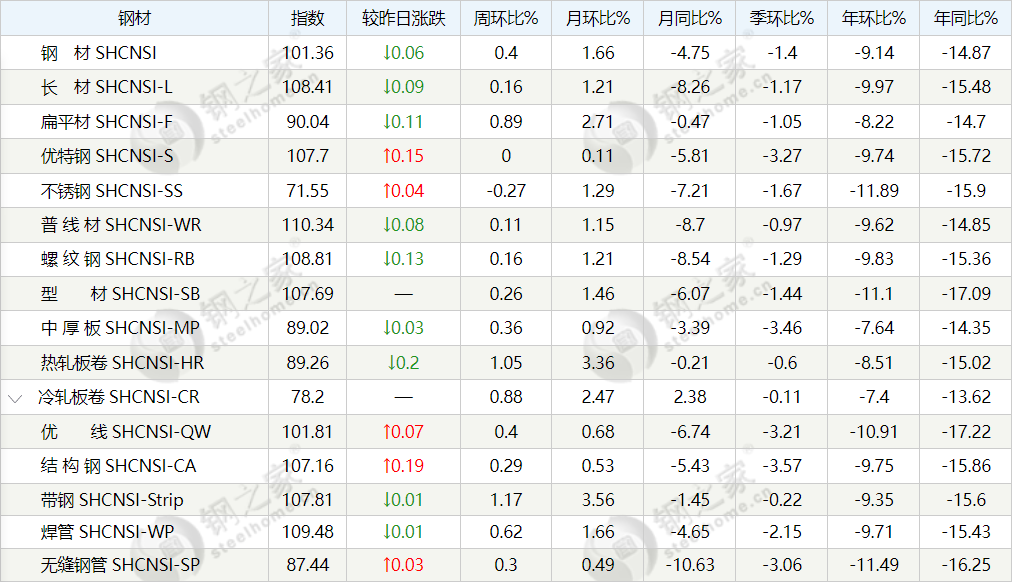This screenshot has height=582, width=1013.
Task: Open the 钢材 SHCNSI index row
Action: (99, 53)
